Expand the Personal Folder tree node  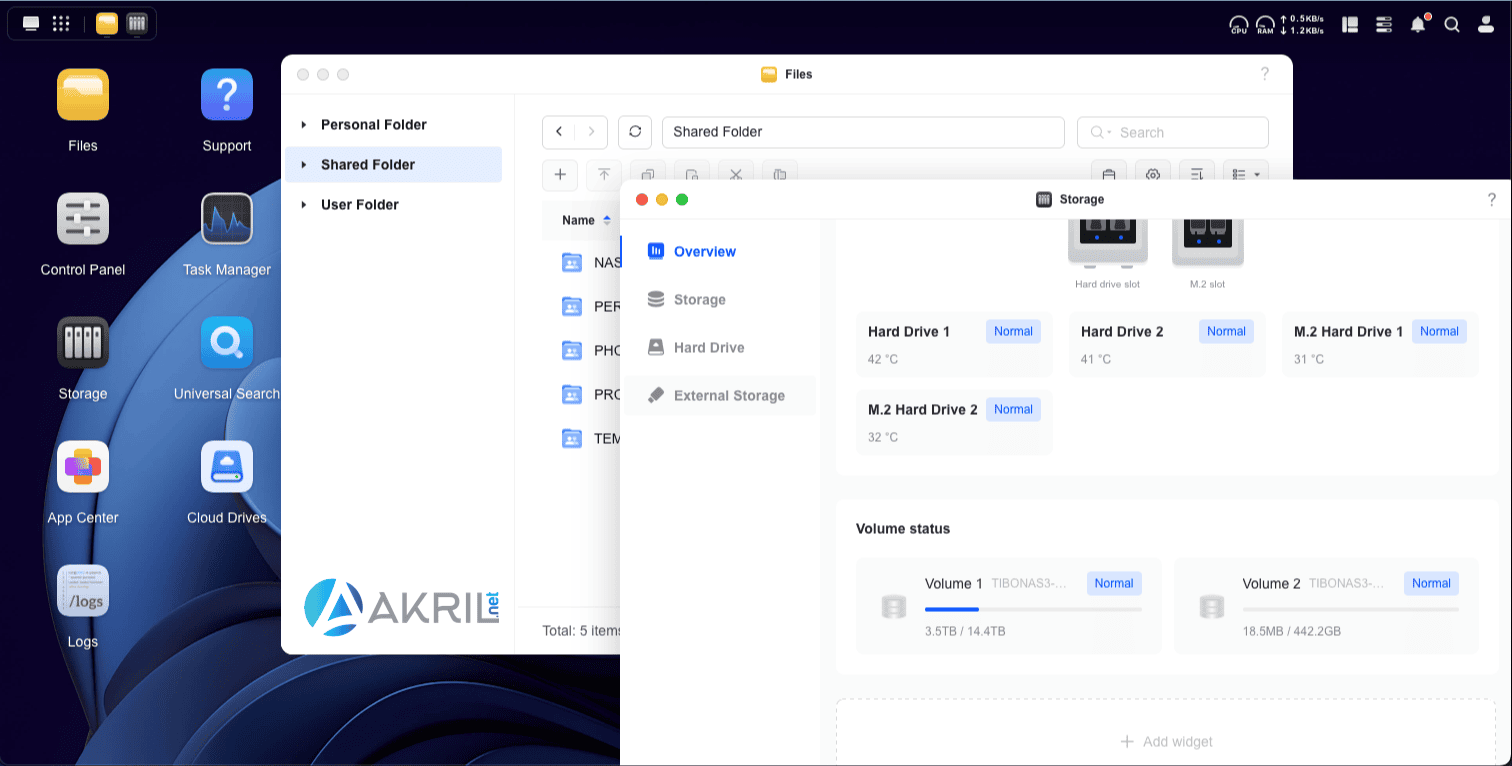coord(304,125)
